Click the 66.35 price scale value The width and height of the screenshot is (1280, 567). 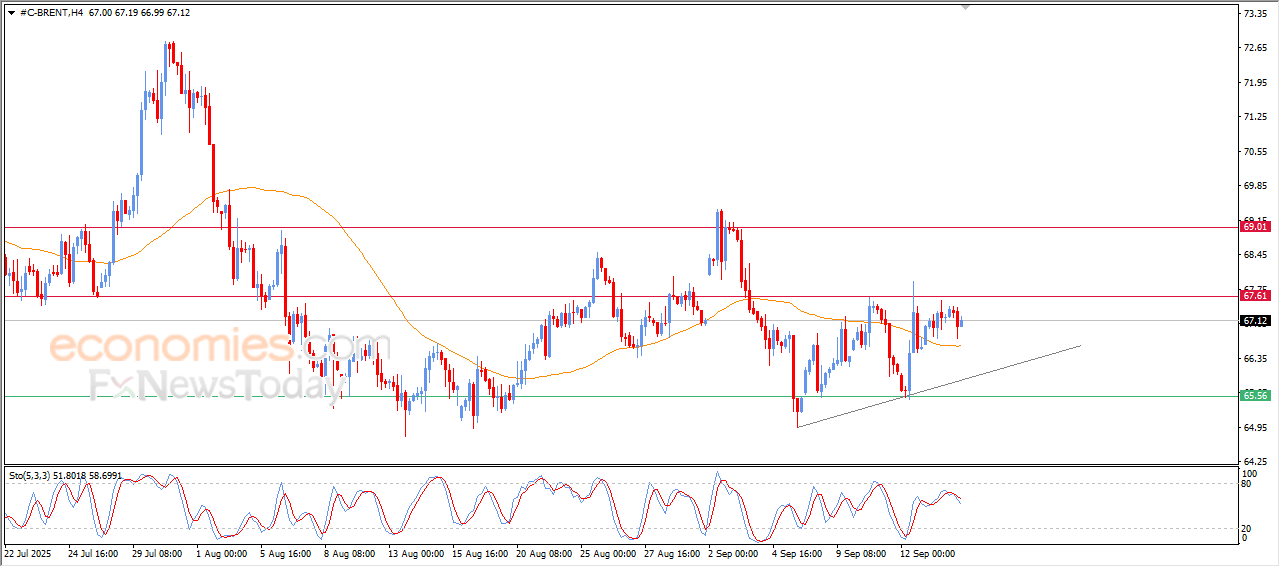[x=1256, y=359]
